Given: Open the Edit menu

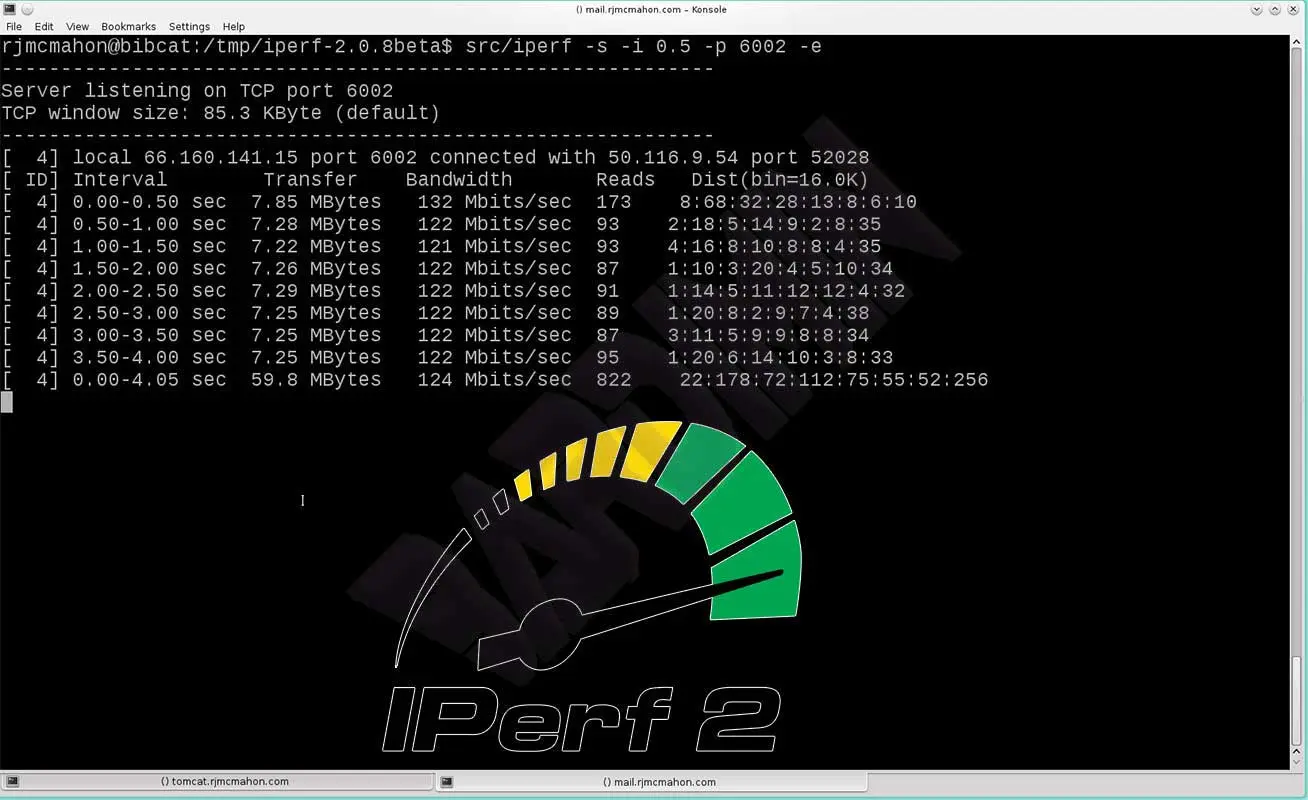Looking at the screenshot, I should pos(44,26).
